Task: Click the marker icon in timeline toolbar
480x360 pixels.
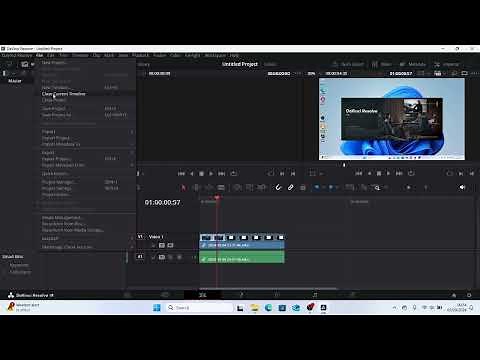Action: point(331,188)
